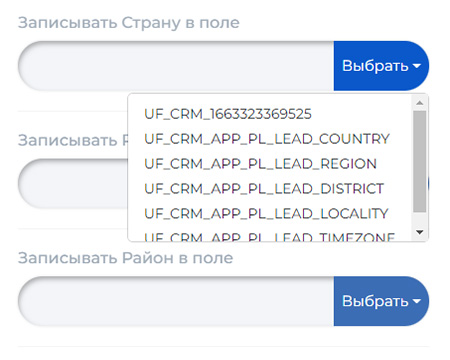450x360 pixels.
Task: Focus the Страна text input field
Action: point(176,66)
